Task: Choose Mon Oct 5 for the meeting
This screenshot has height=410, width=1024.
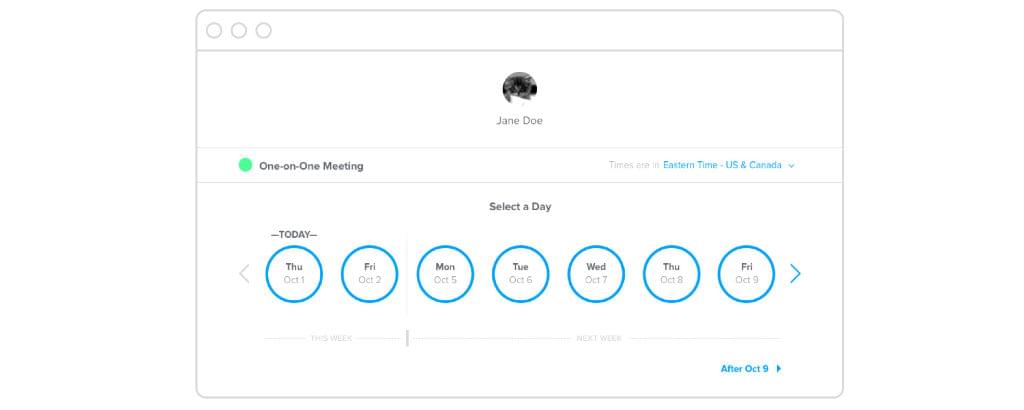Action: 445,273
